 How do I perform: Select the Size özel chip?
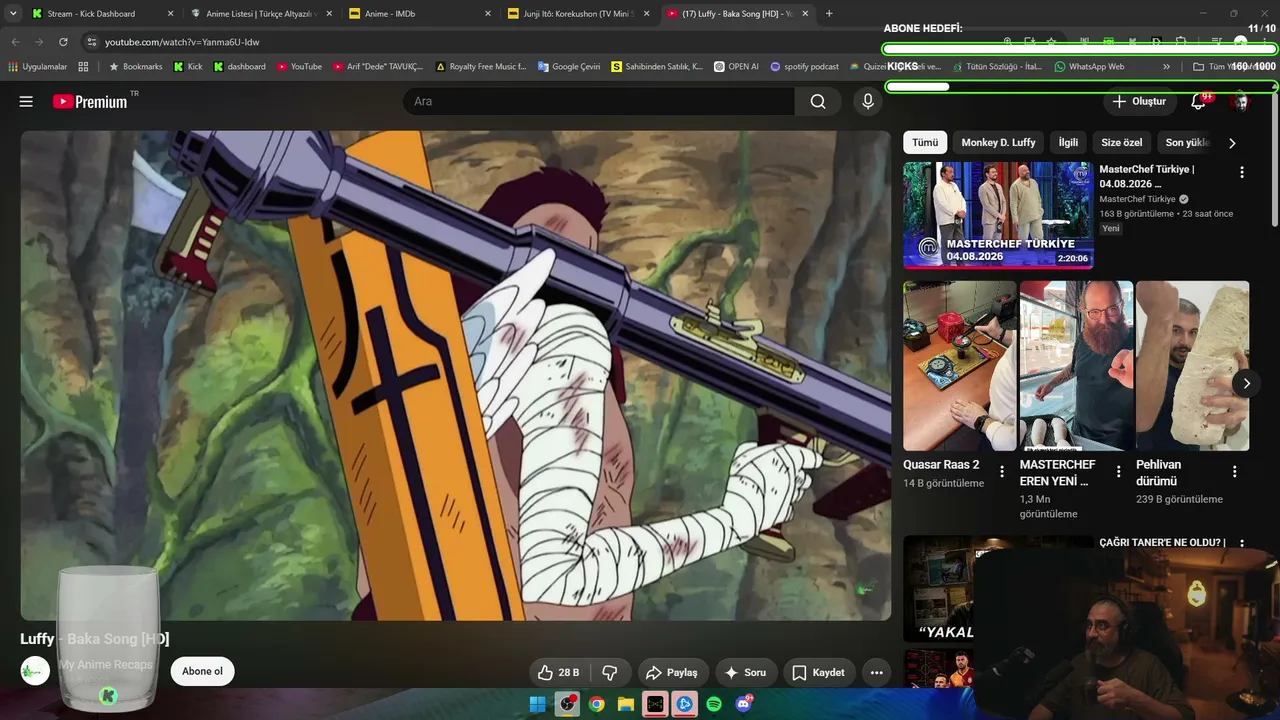coord(1121,143)
